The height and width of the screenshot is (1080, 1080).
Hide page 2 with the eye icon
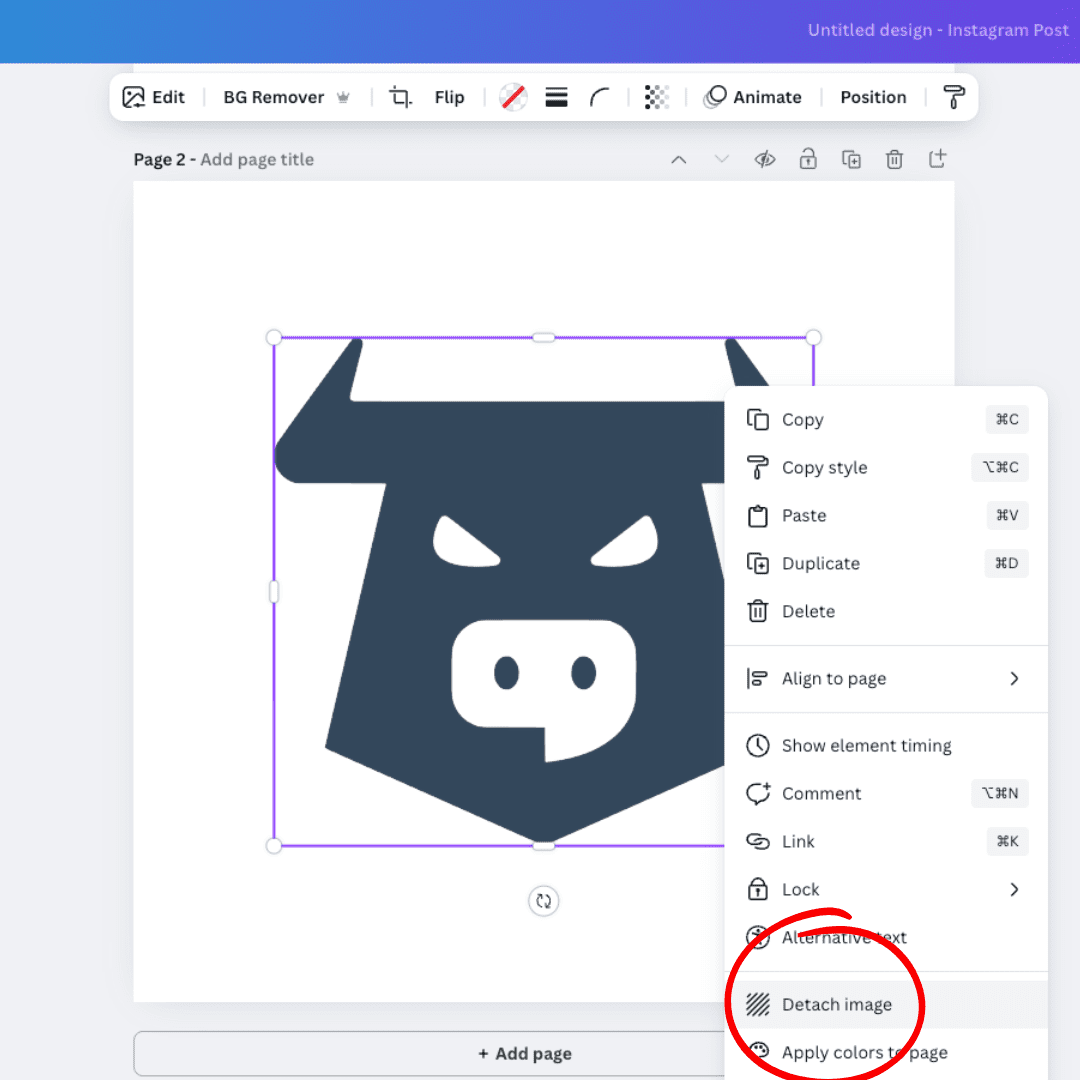click(x=765, y=159)
